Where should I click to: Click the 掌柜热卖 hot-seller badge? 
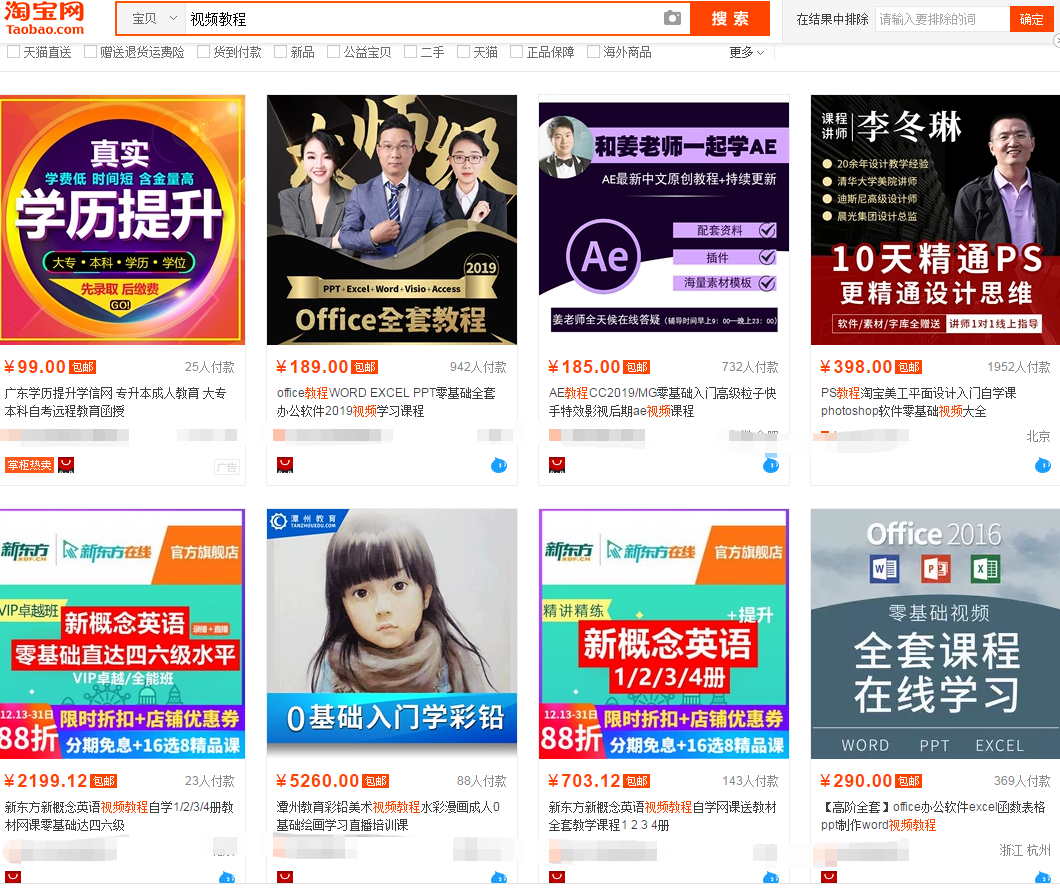(30, 465)
